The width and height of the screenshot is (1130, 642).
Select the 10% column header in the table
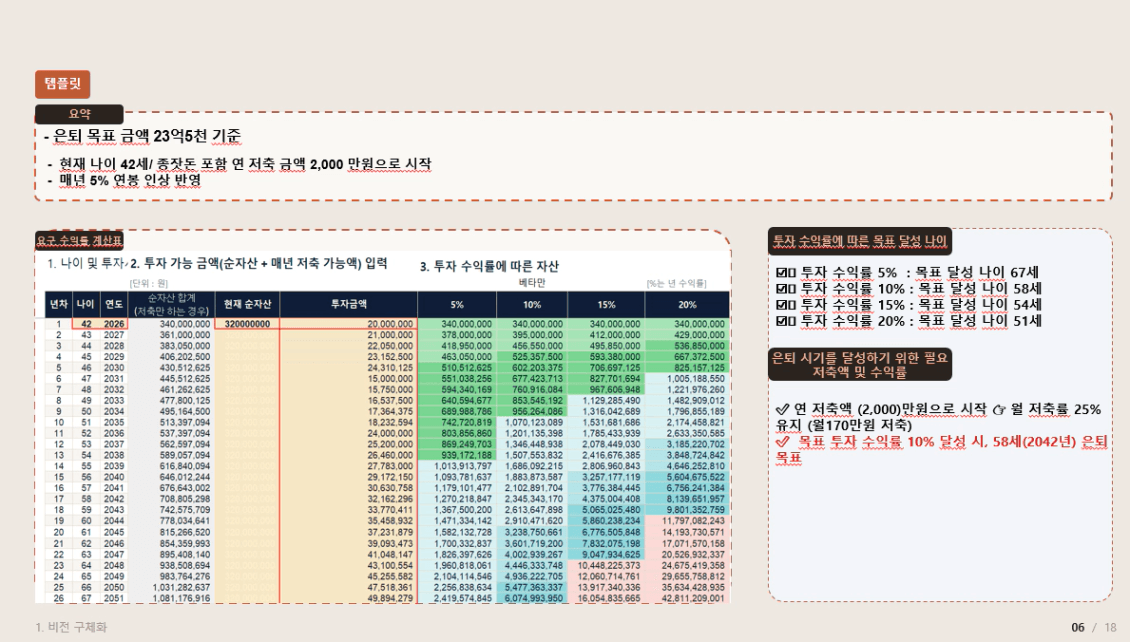pyautogui.click(x=532, y=305)
